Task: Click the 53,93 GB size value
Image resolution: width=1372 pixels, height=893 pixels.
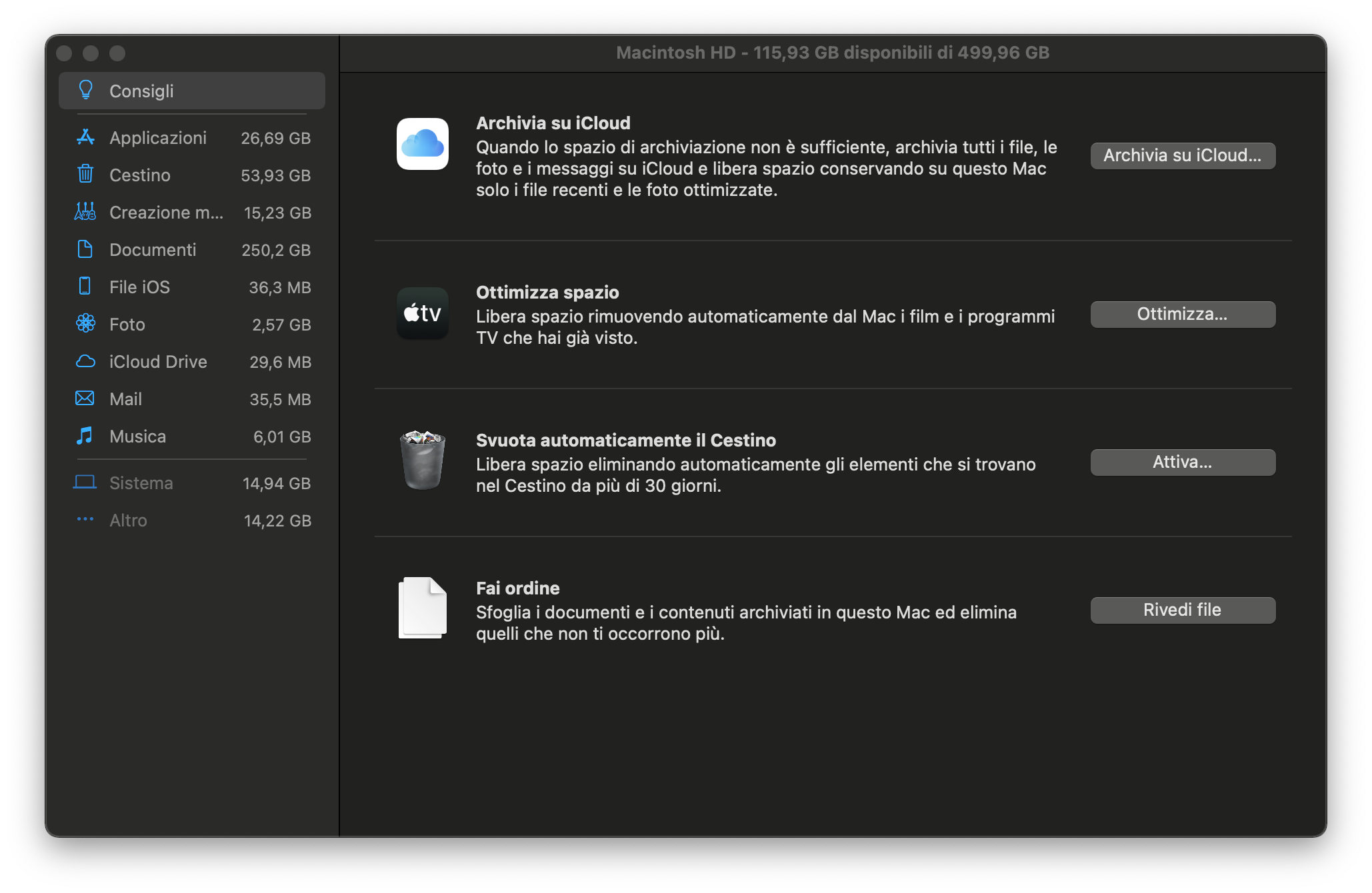Action: tap(275, 175)
